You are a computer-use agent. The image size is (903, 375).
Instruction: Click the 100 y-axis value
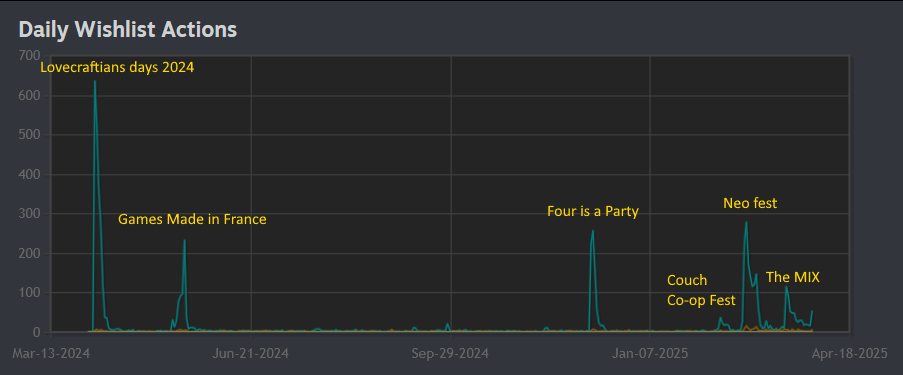30,293
